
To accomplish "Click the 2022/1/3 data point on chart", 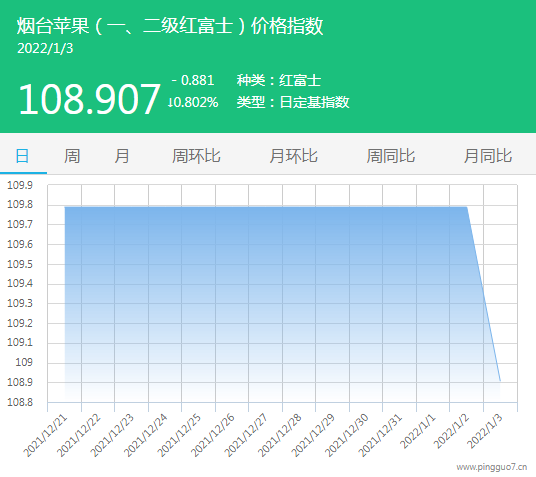I will coord(500,381).
